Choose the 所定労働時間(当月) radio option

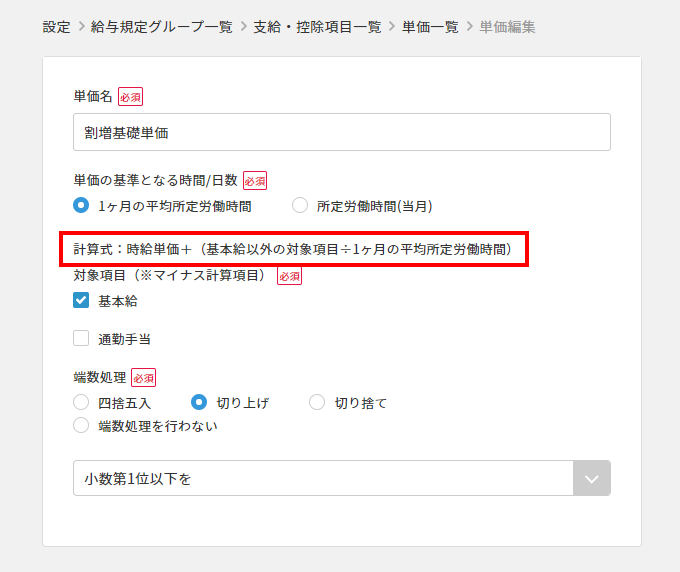(300, 206)
